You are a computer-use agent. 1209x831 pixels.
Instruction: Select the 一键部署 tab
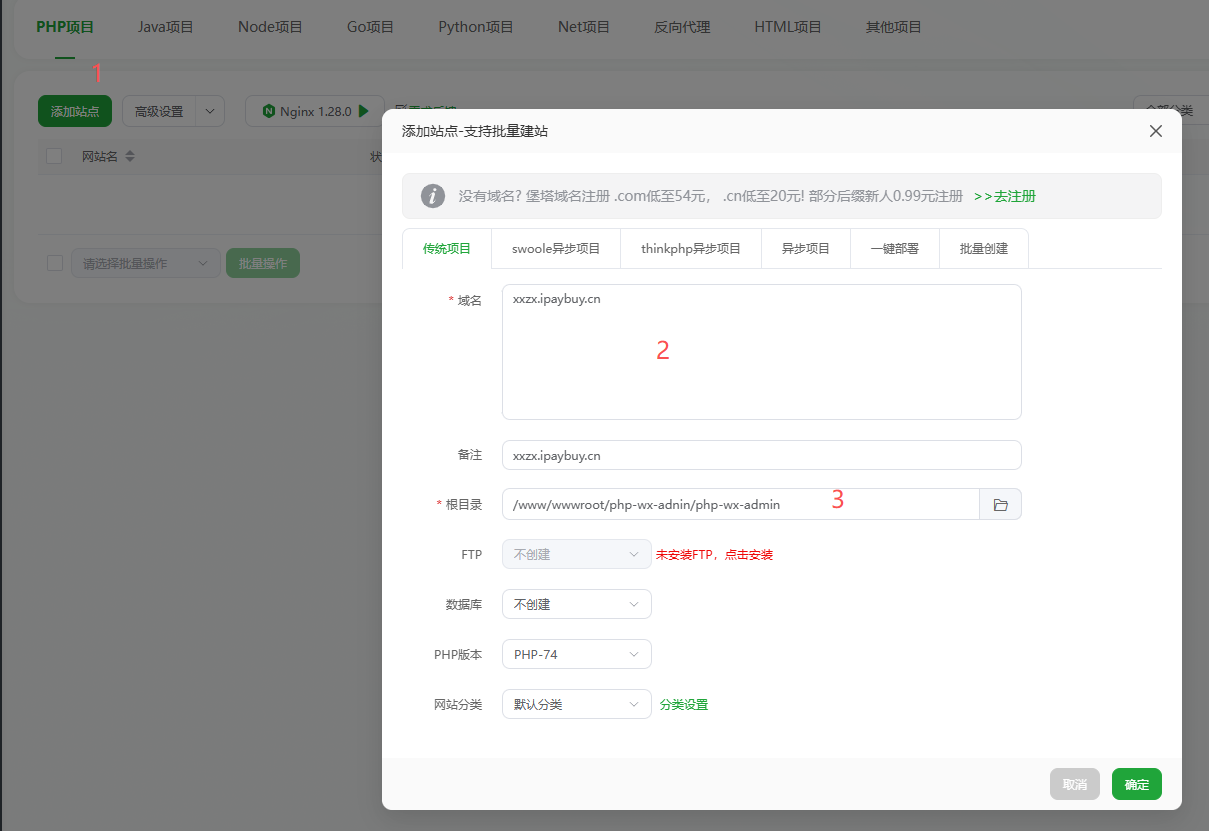pos(894,249)
